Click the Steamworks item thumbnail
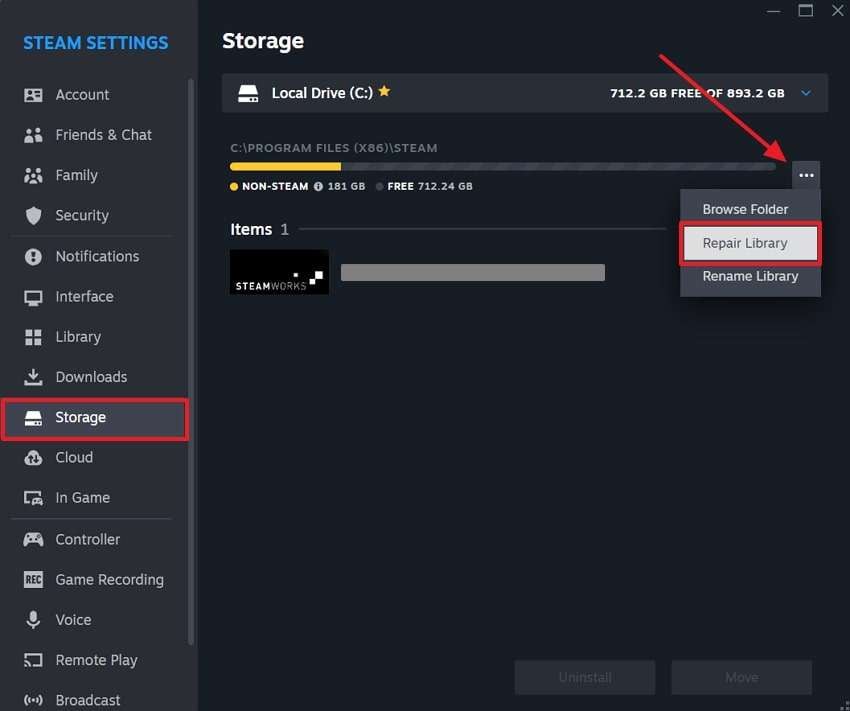This screenshot has height=711, width=850. (279, 272)
